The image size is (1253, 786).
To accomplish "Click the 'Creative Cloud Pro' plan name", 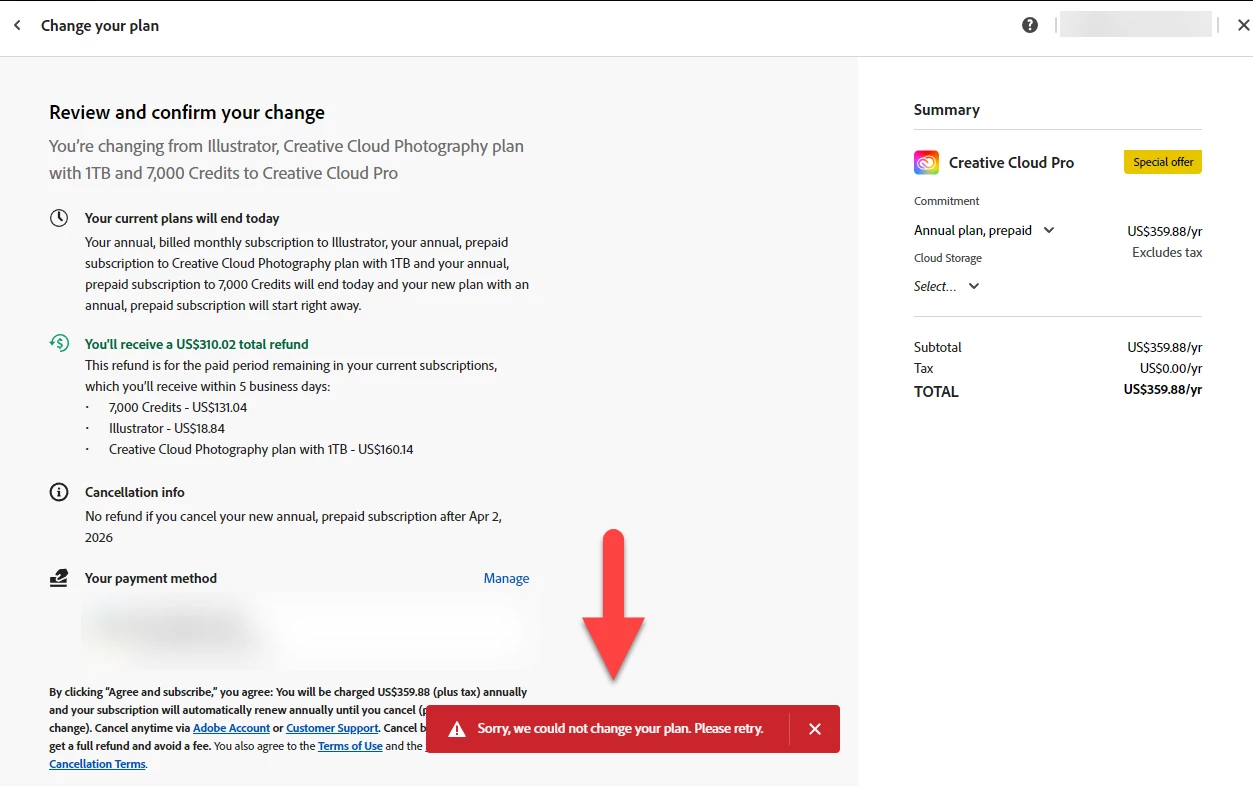I will point(1011,162).
